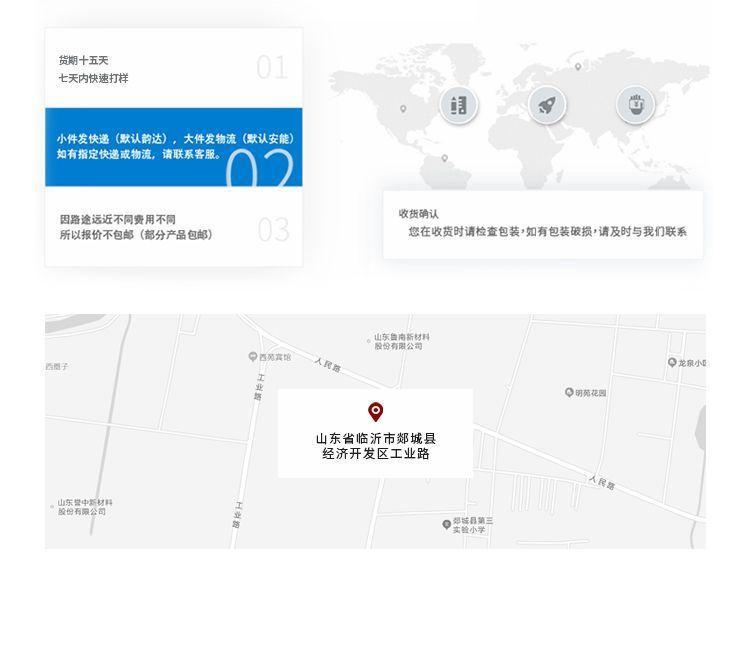This screenshot has height=648, width=750.
Task: Click the rocket icon on world map
Action: point(547,105)
